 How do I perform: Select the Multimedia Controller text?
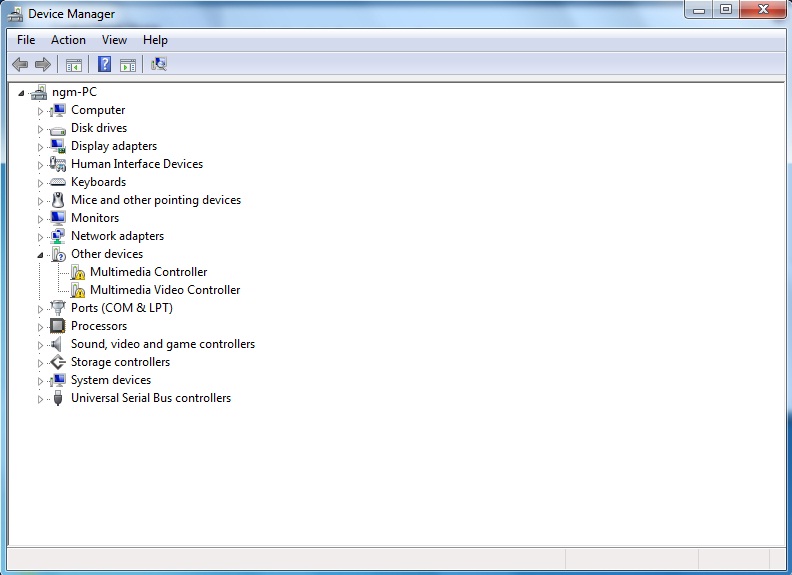click(x=148, y=272)
